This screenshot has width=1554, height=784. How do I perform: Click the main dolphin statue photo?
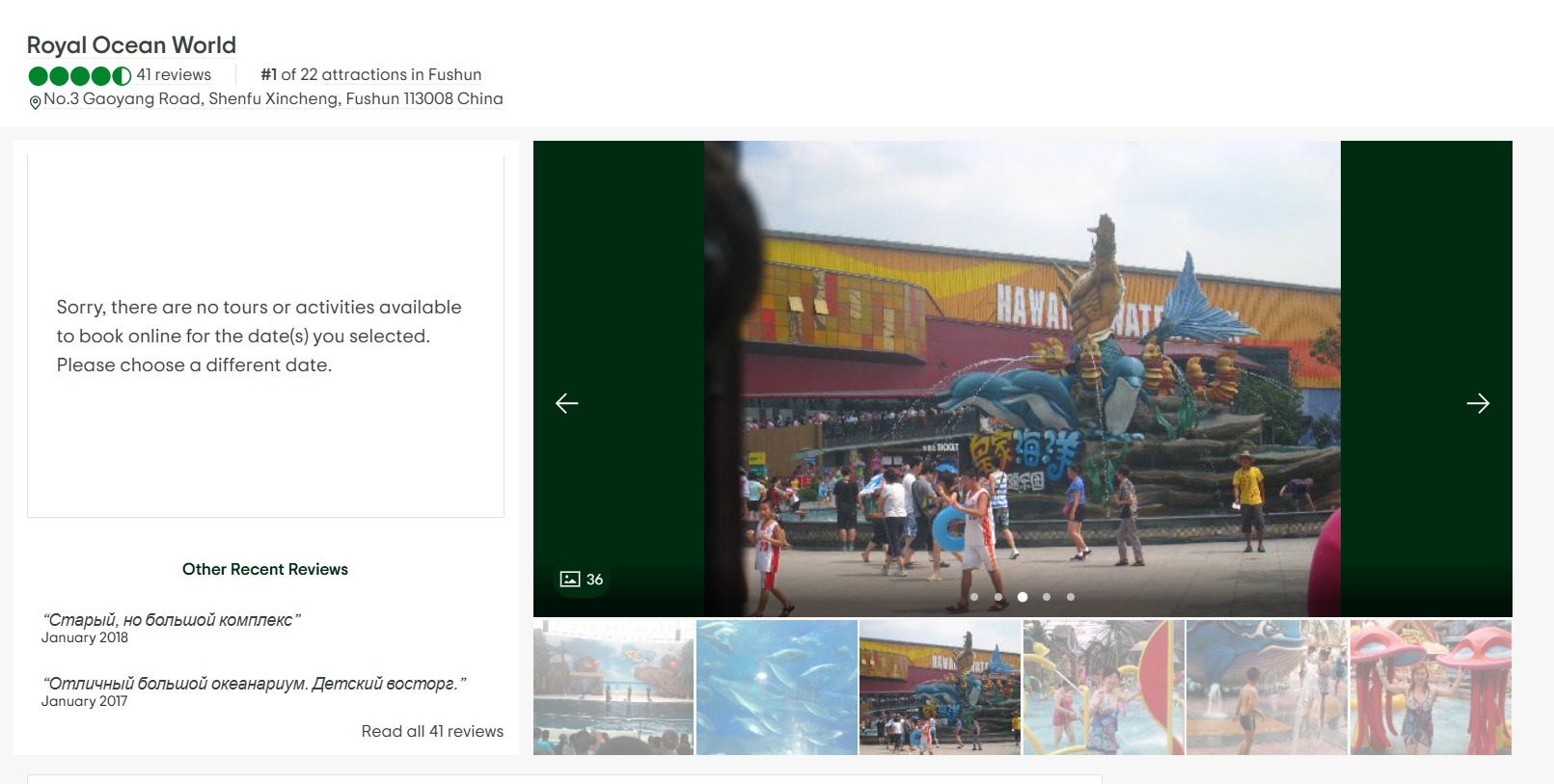[x=1022, y=379]
